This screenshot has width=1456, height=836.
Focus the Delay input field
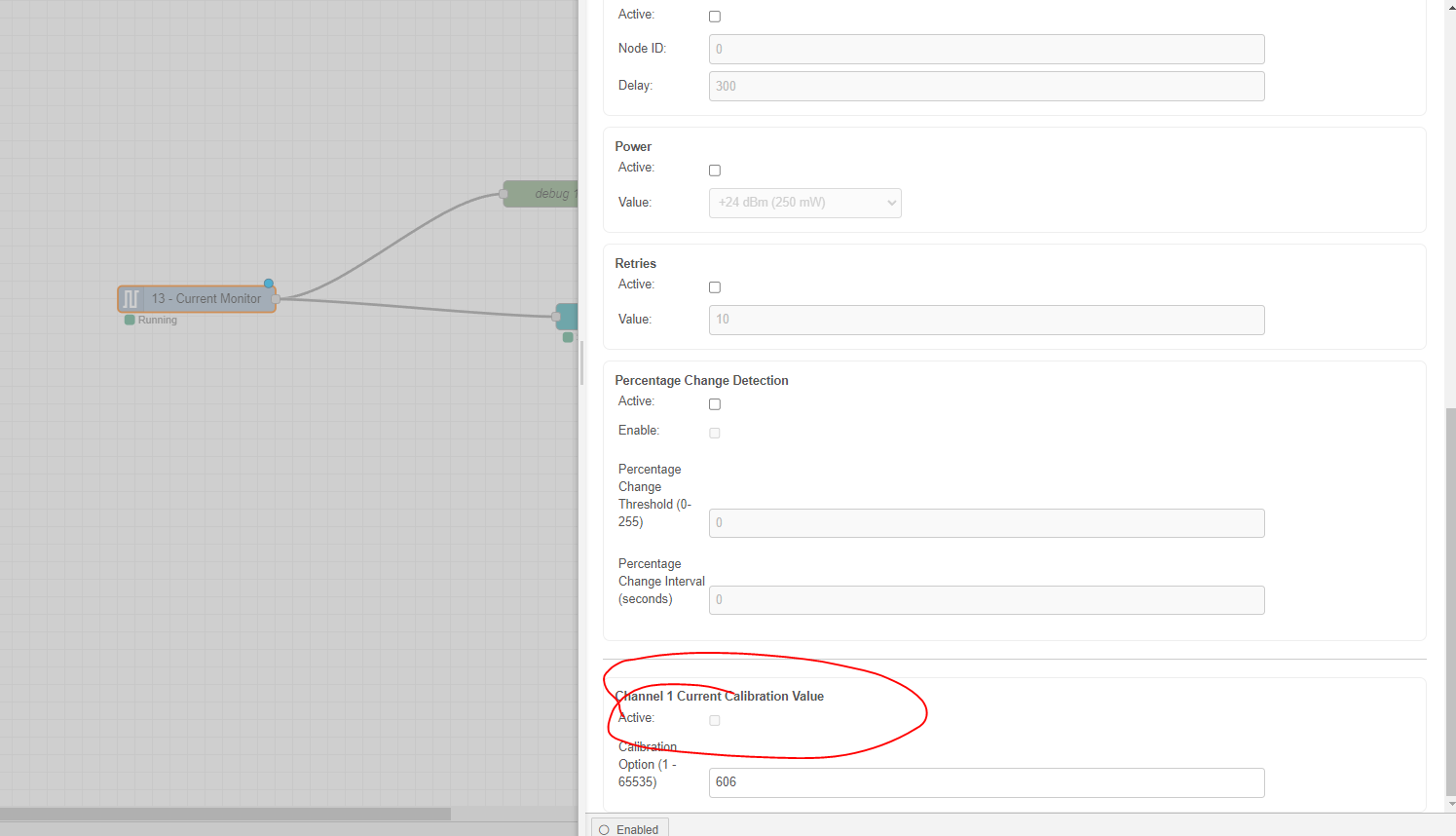click(986, 86)
